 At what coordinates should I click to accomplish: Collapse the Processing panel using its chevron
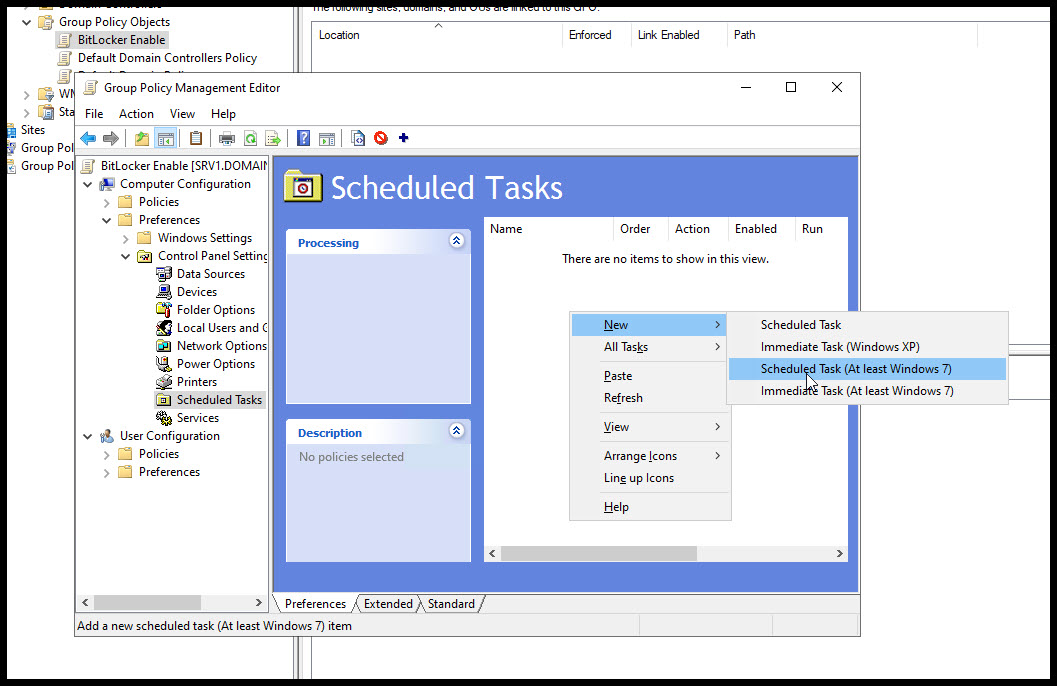click(457, 241)
